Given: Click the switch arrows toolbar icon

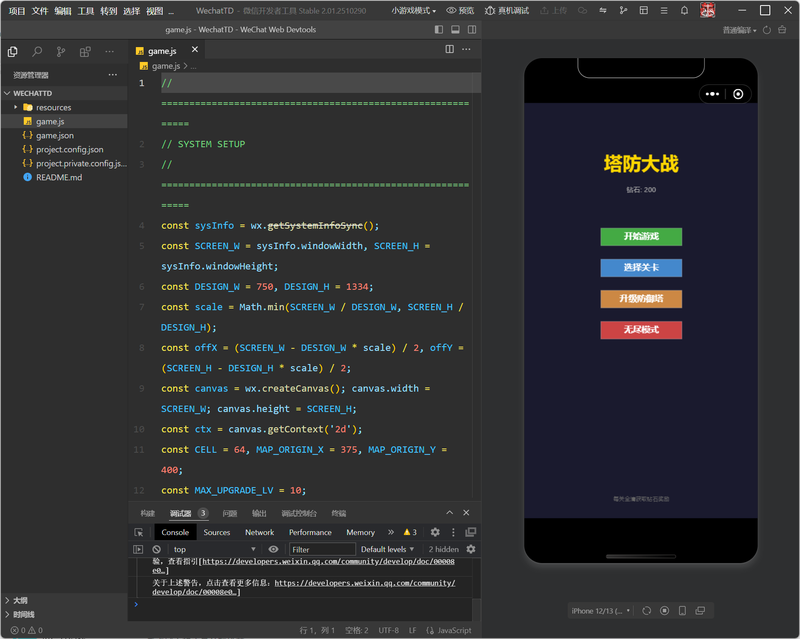Looking at the screenshot, I should click(x=603, y=10).
